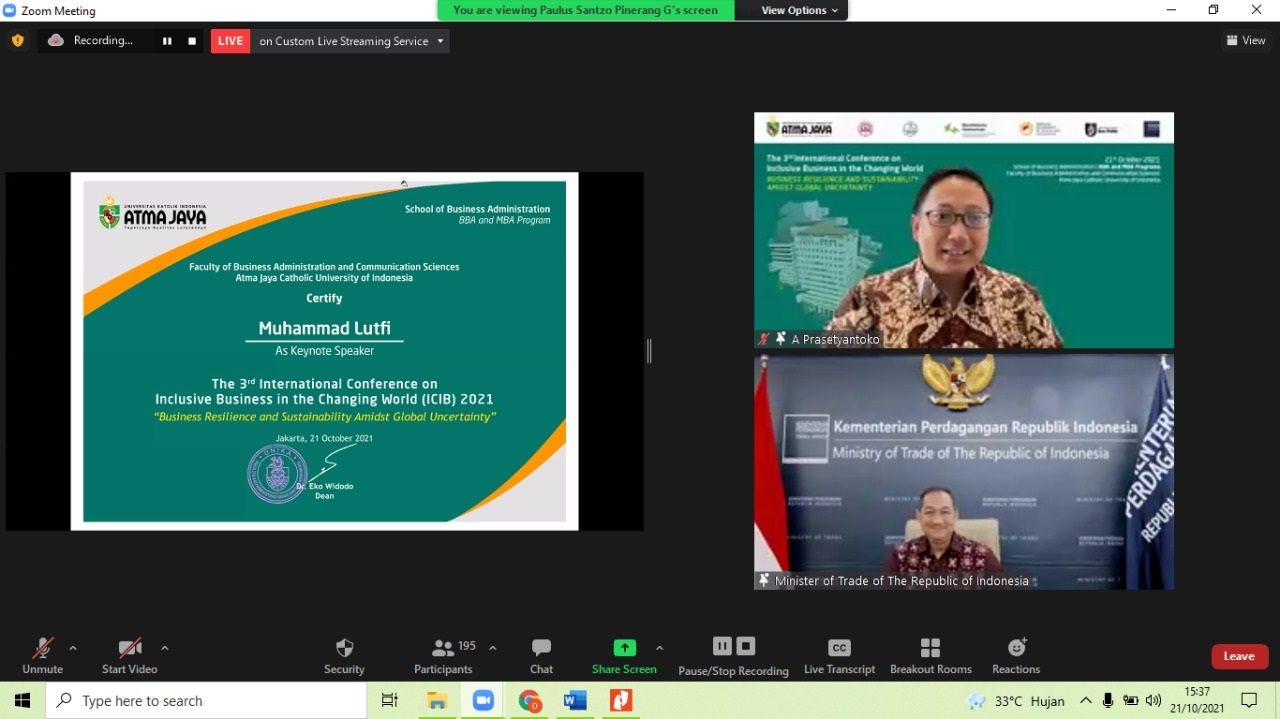Screen dimensions: 1280x719
Task: Open Breakout Rooms
Action: [931, 656]
